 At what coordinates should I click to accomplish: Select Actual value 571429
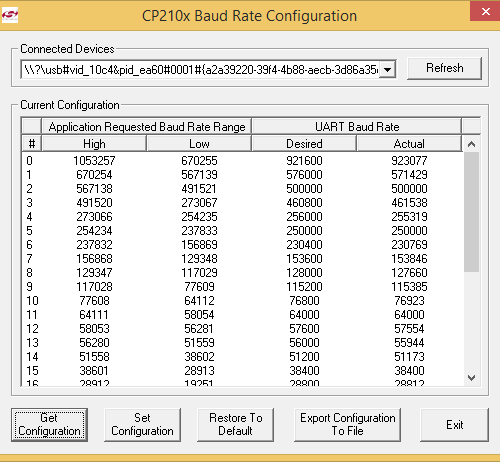(409, 175)
